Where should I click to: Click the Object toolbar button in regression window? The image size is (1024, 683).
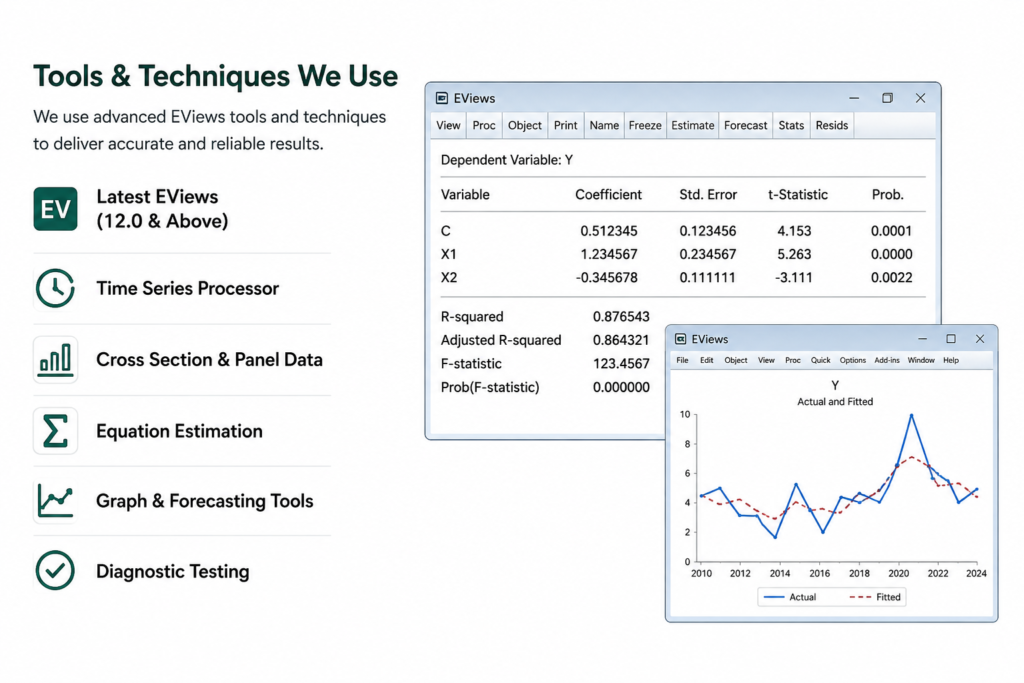click(x=525, y=125)
